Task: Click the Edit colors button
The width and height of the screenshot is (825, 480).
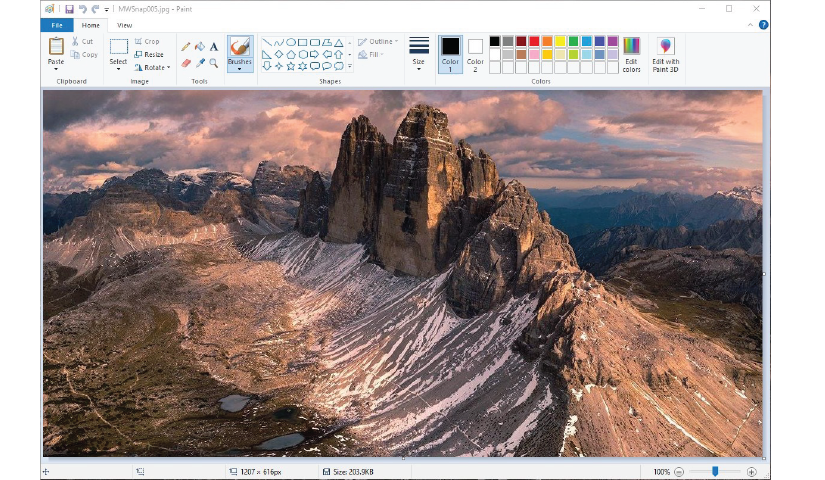Action: pos(631,55)
